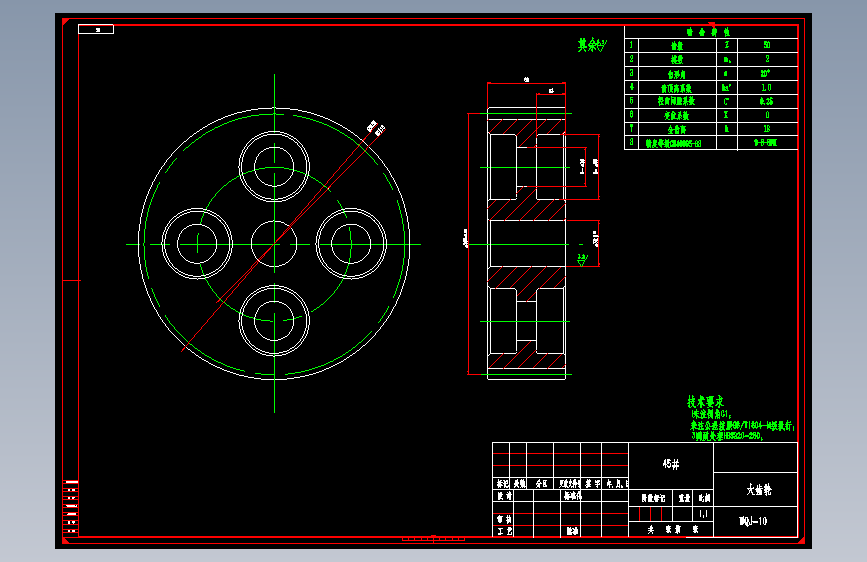The image size is (867, 562).
Task: Click row 8 accuracy grade label in table
Action: [x=673, y=143]
